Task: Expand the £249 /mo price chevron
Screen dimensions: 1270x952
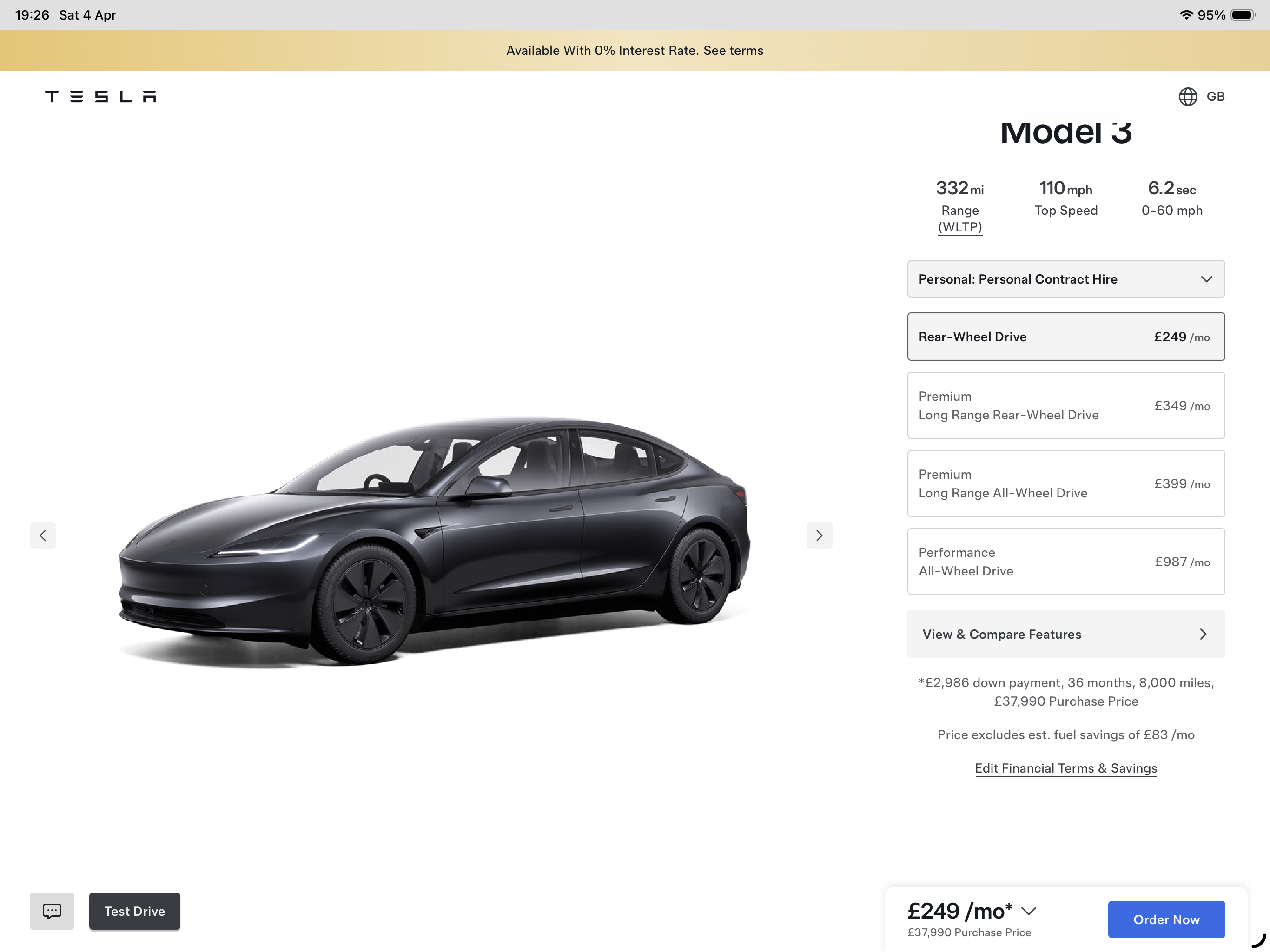Action: 1029,911
